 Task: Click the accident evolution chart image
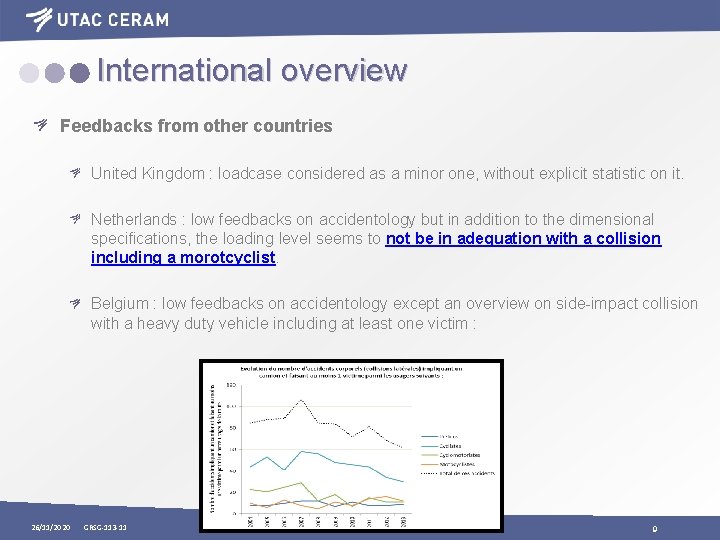point(351,446)
